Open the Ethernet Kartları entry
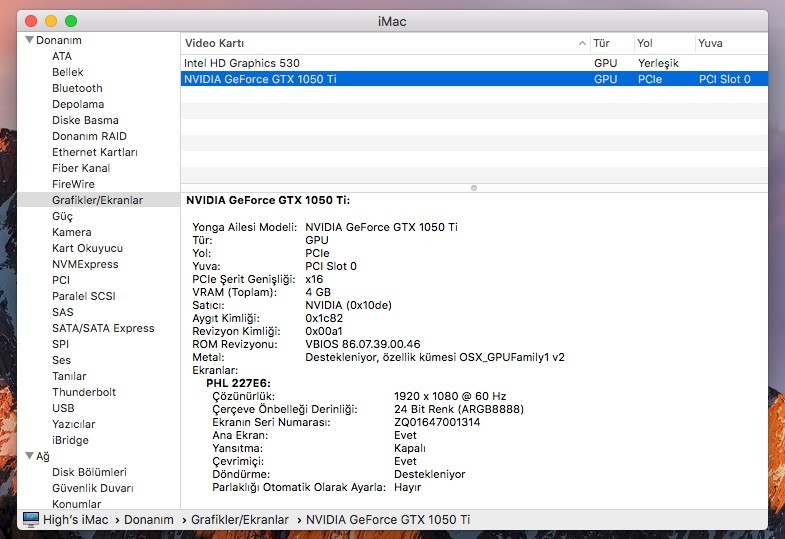Viewport: 785px width, 539px height. click(x=95, y=152)
